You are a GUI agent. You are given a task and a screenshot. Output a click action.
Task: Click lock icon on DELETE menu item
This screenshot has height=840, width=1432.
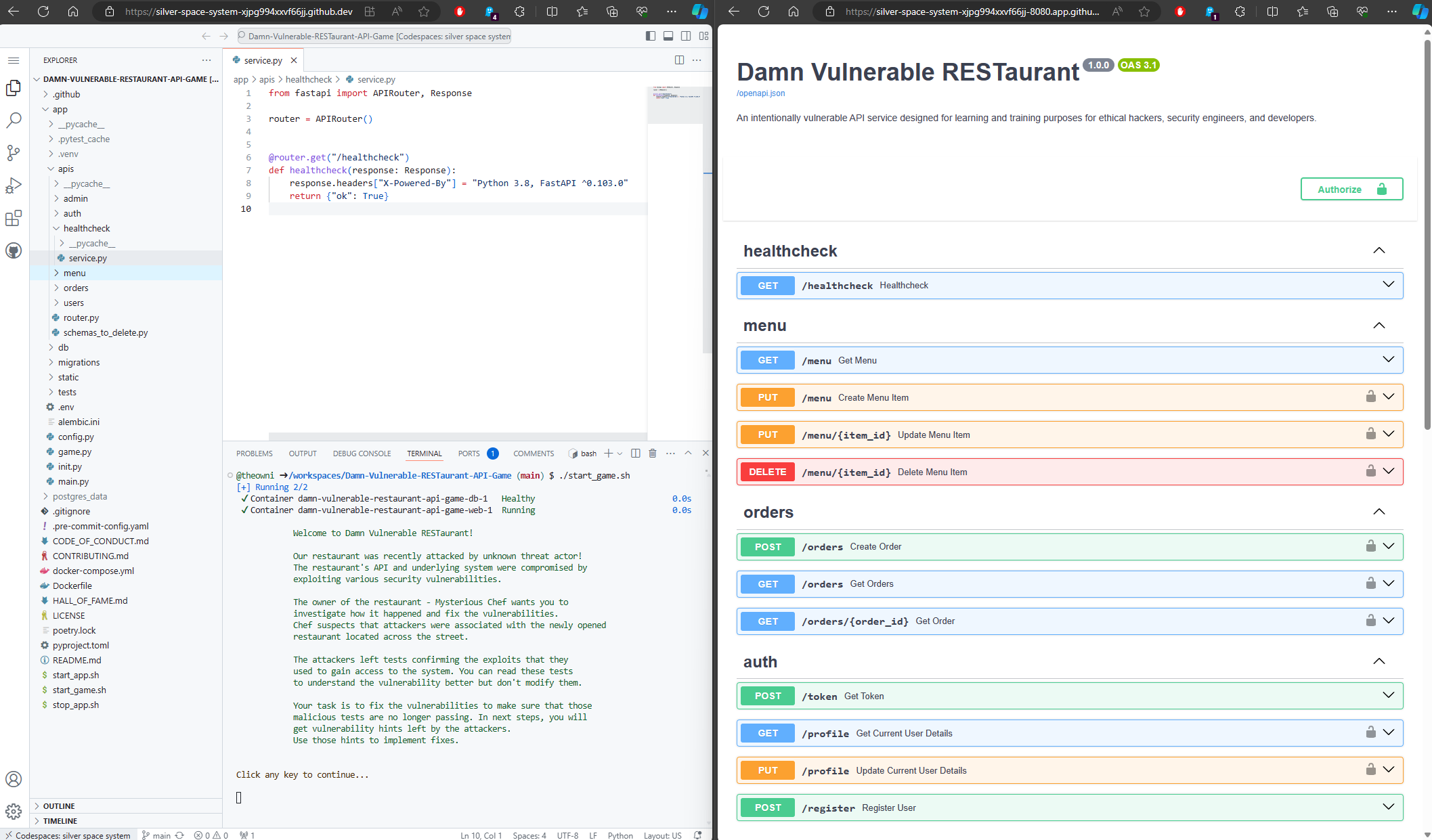click(1370, 471)
